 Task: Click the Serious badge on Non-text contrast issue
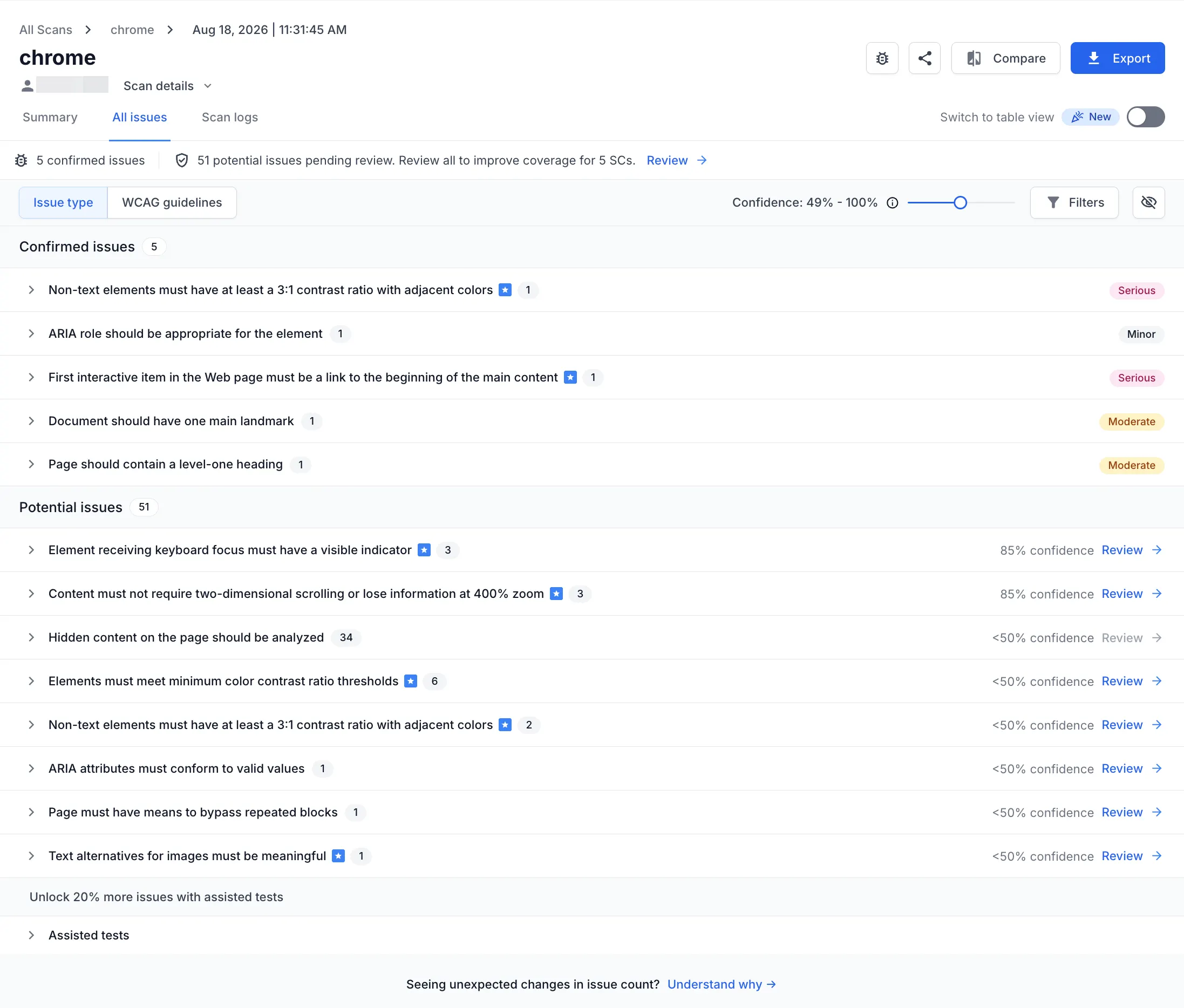[1137, 291]
